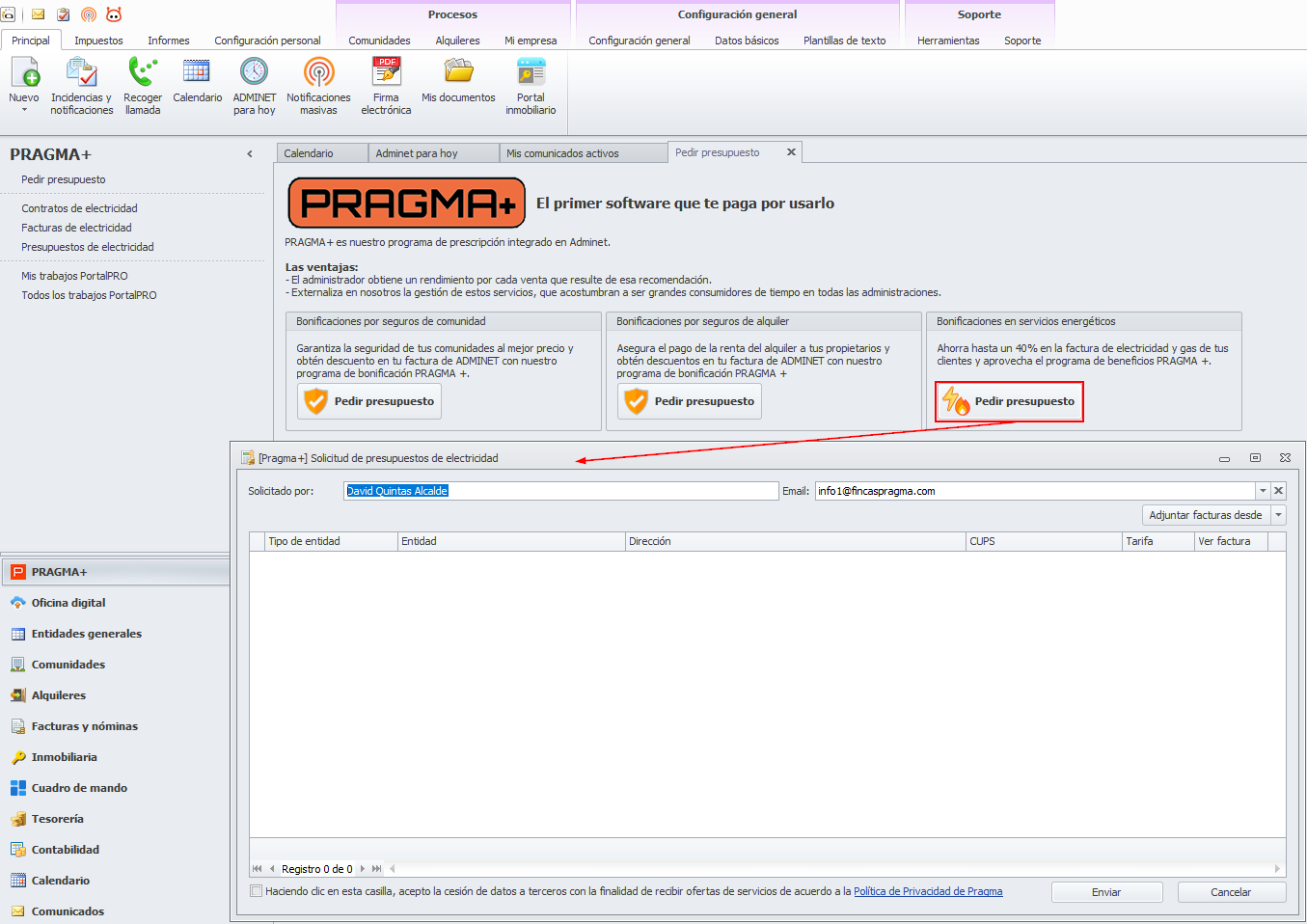The image size is (1307, 924).
Task: Go to first record in navigator
Action: pyautogui.click(x=257, y=869)
